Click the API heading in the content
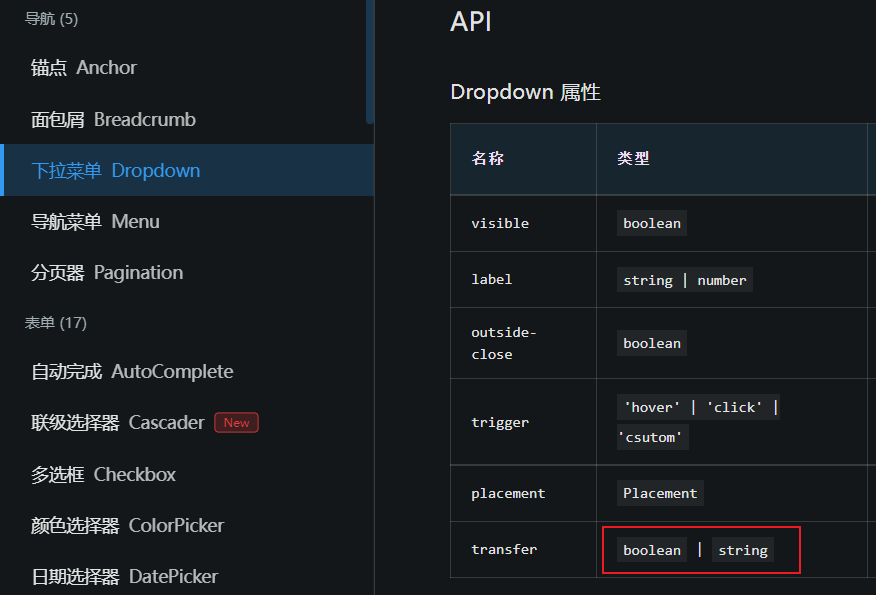 470,22
